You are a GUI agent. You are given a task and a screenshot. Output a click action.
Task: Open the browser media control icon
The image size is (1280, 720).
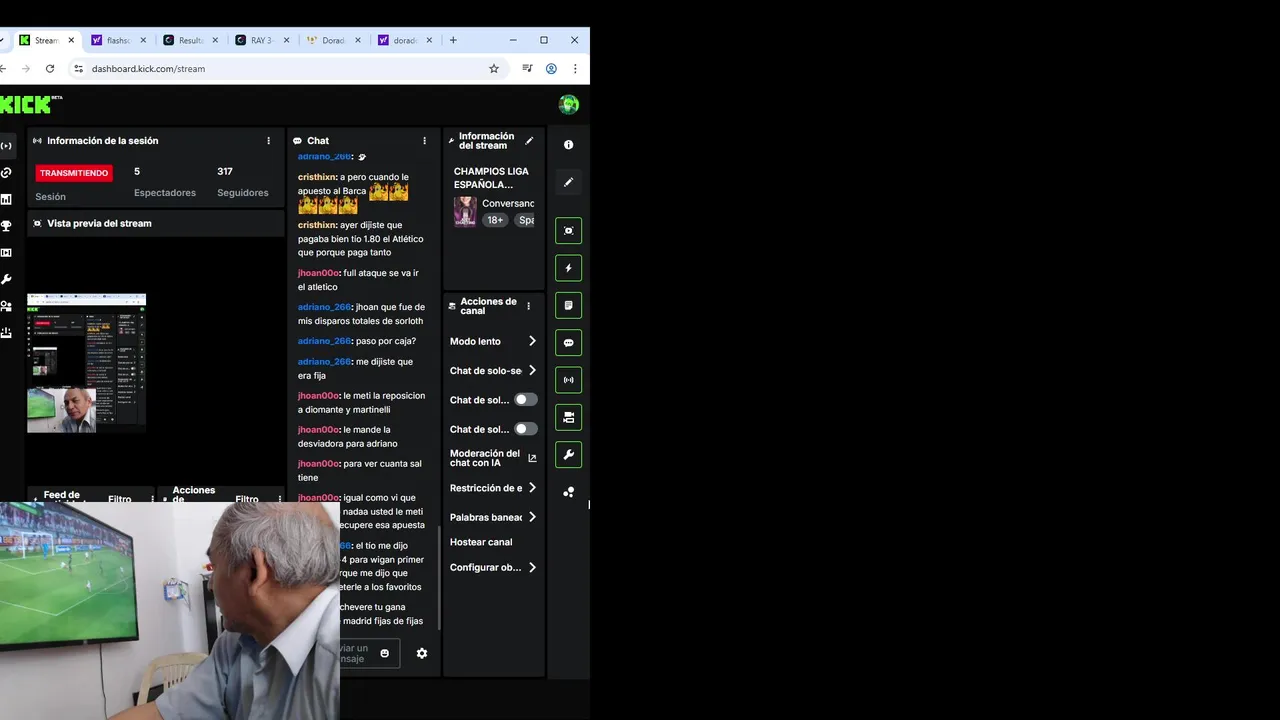(x=527, y=69)
